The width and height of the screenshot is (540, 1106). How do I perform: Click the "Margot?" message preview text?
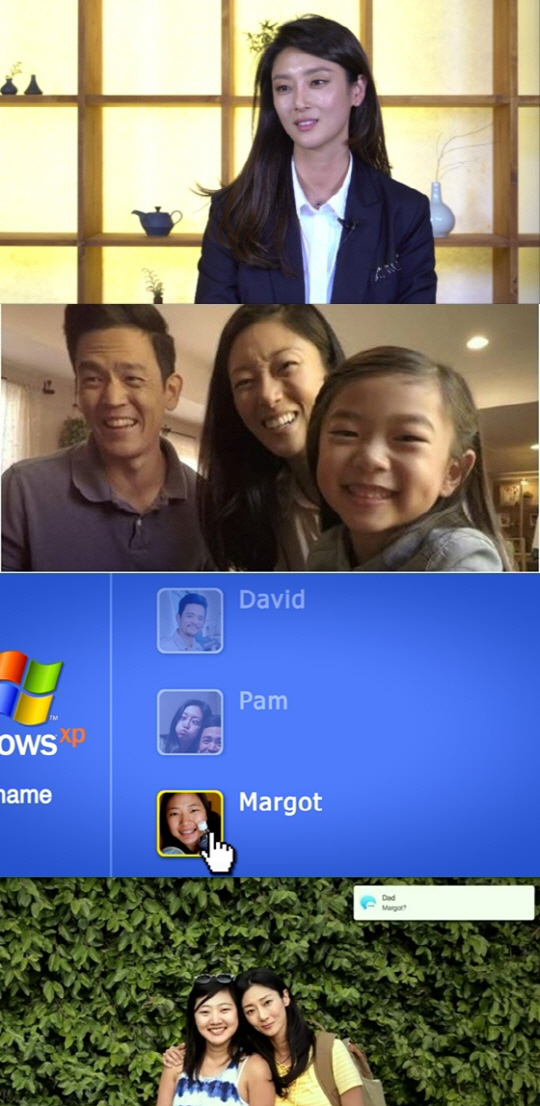(393, 908)
